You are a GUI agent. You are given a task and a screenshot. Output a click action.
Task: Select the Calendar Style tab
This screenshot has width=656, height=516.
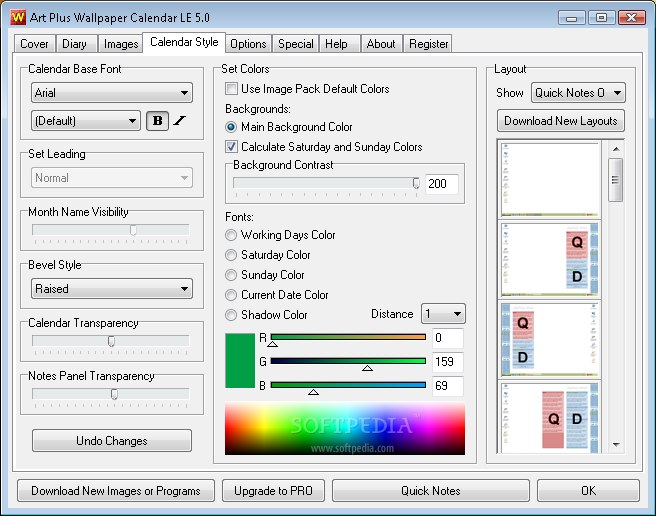[x=184, y=42]
